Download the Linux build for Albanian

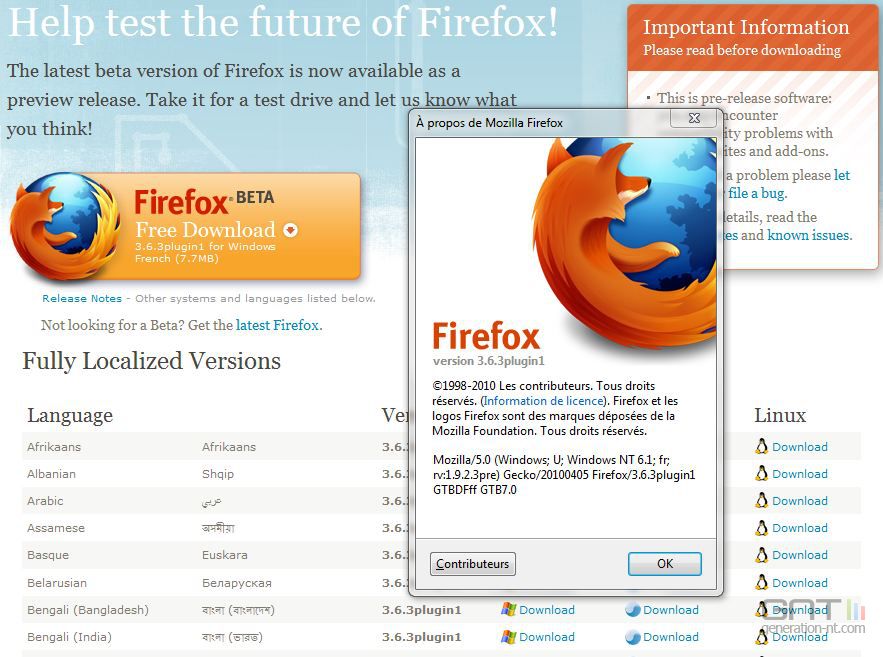800,474
